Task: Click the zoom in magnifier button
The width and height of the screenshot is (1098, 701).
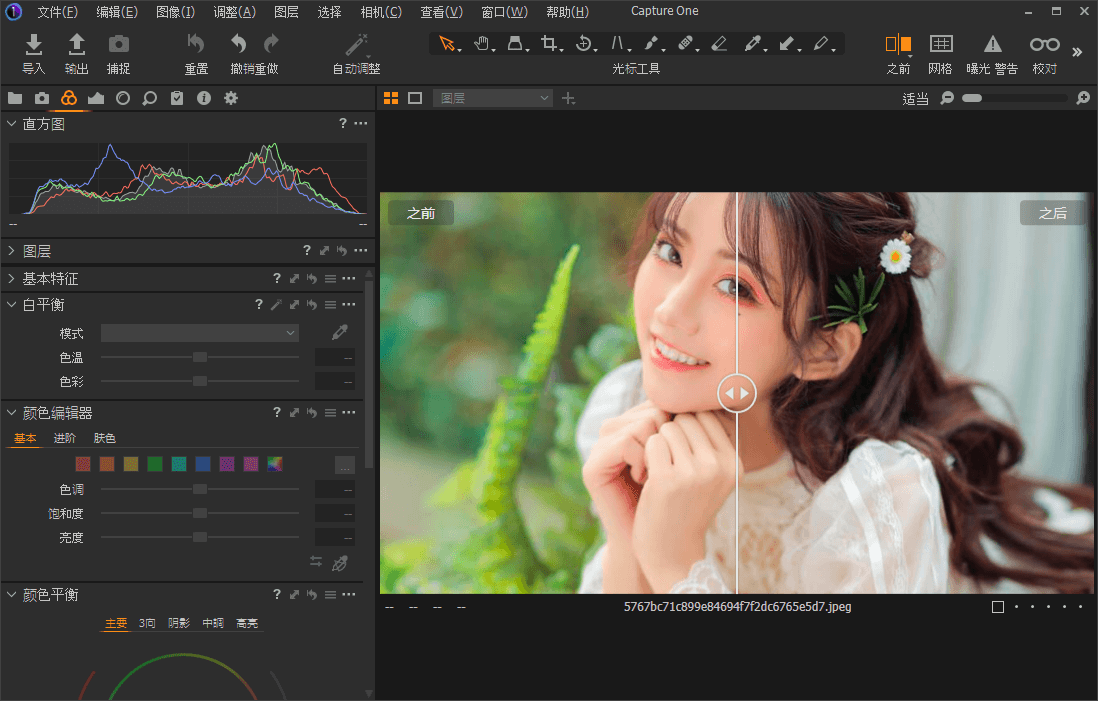Action: [1083, 98]
